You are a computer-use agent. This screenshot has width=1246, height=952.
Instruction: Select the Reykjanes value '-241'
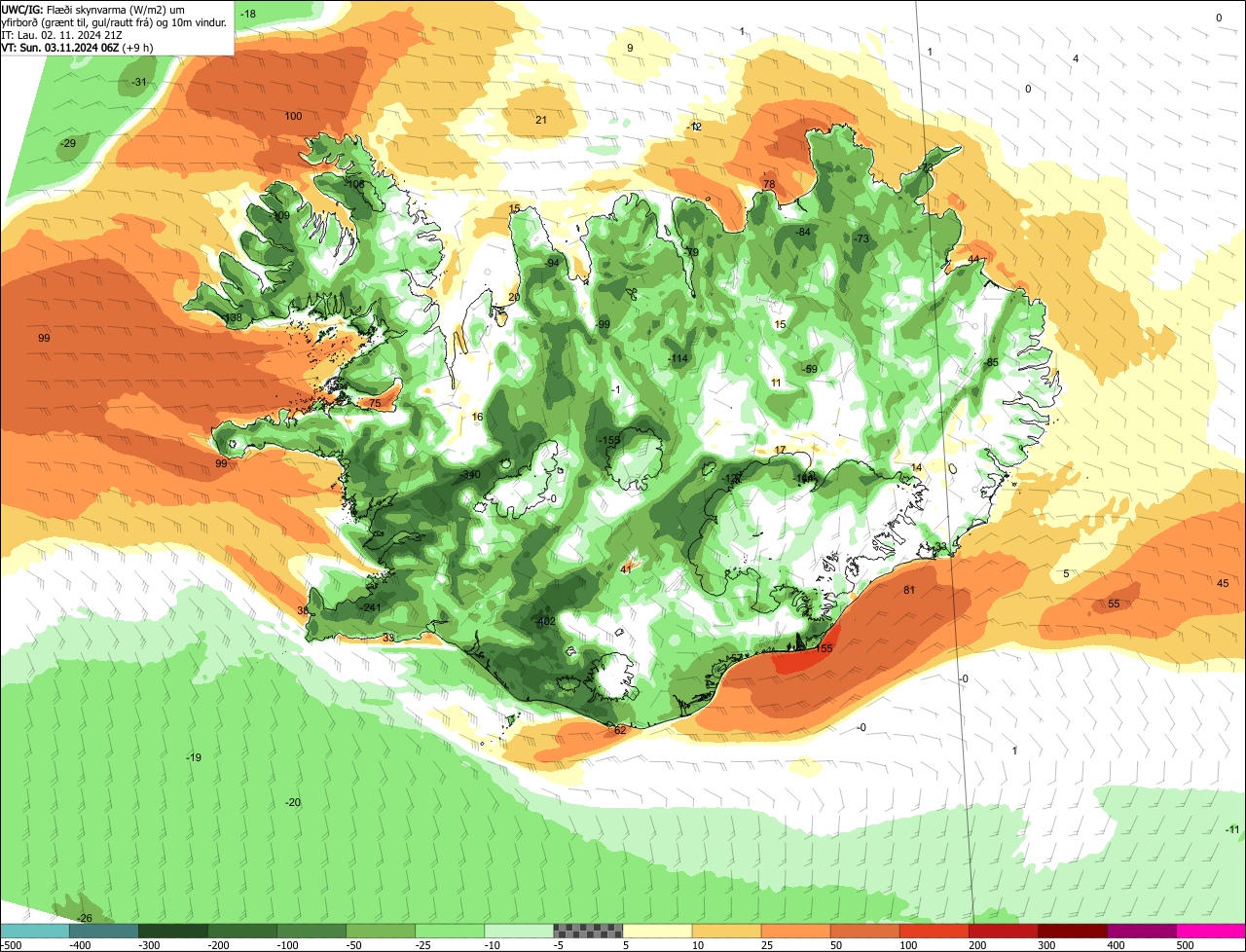tap(370, 607)
